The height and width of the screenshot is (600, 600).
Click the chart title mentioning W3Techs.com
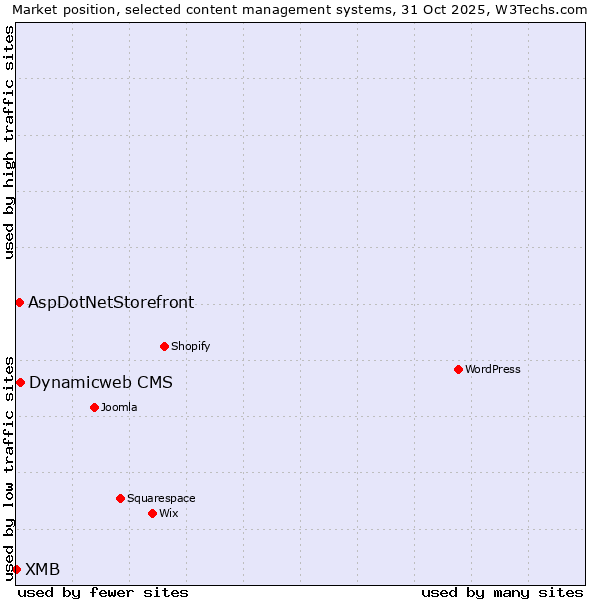[300, 9]
